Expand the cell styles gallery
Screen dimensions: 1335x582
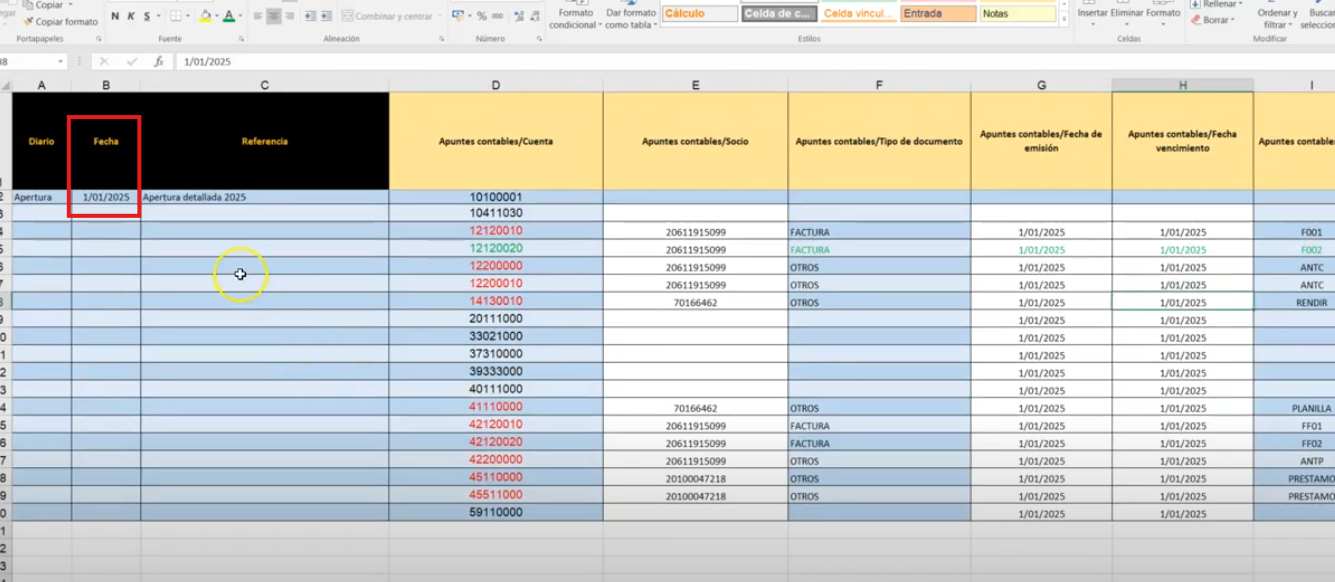1064,22
